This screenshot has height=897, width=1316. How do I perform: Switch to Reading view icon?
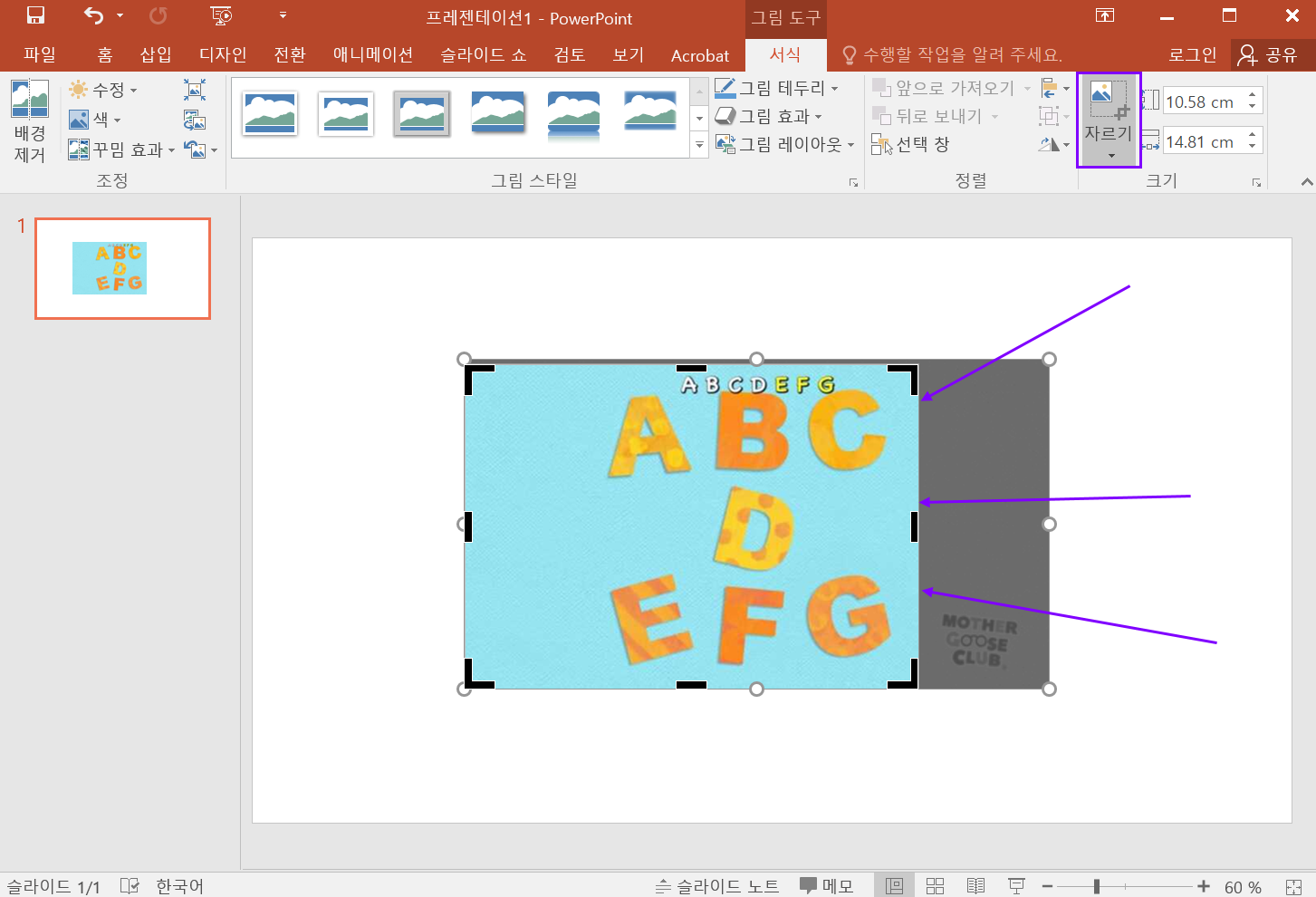click(975, 886)
